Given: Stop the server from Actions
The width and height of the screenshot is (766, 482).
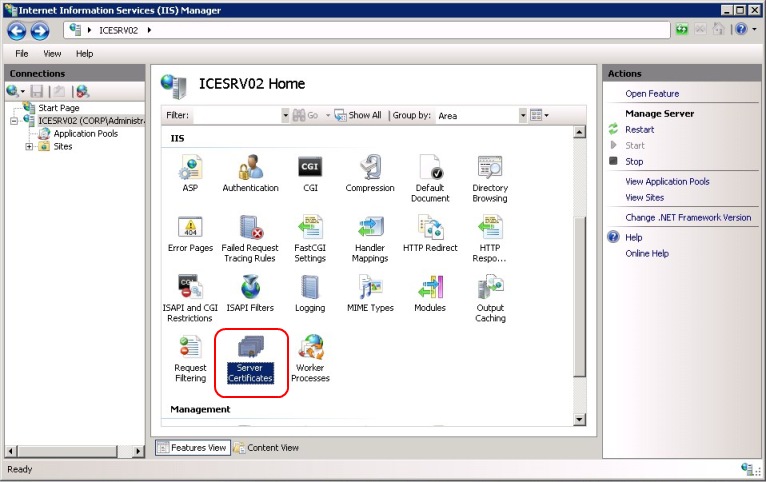Looking at the screenshot, I should point(634,162).
